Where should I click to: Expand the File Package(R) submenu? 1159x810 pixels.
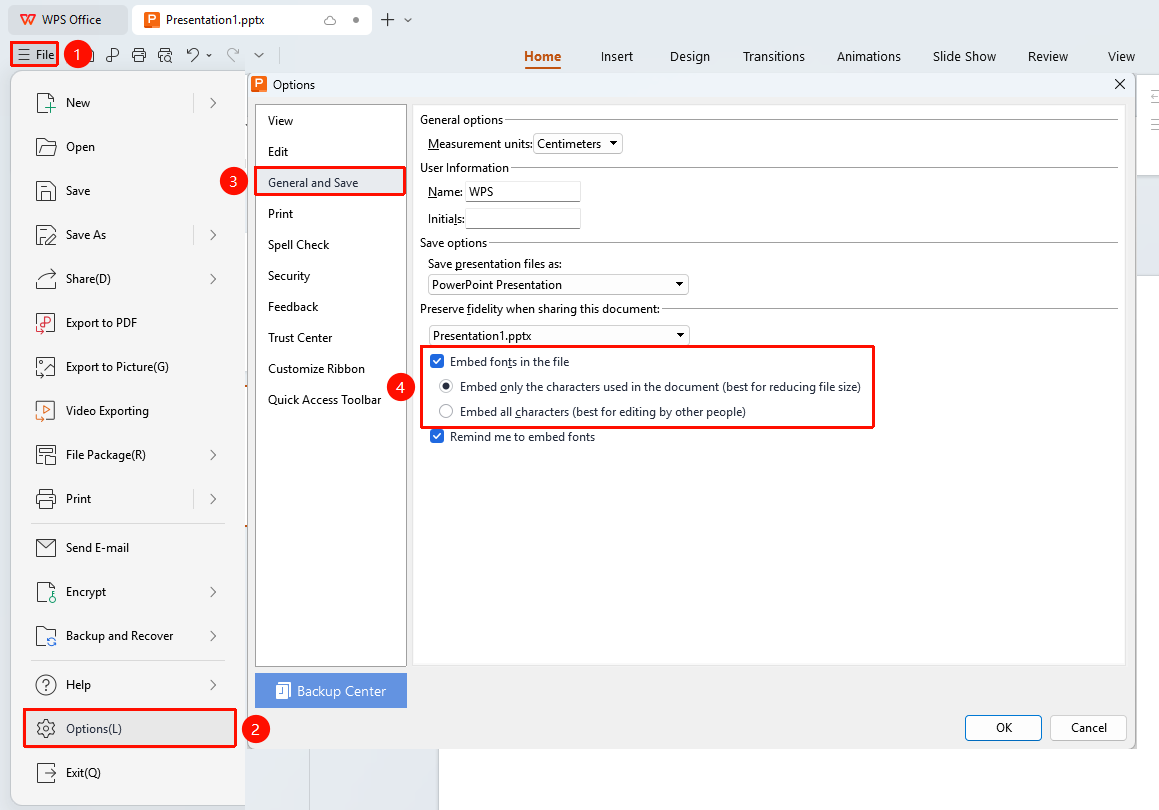(213, 455)
